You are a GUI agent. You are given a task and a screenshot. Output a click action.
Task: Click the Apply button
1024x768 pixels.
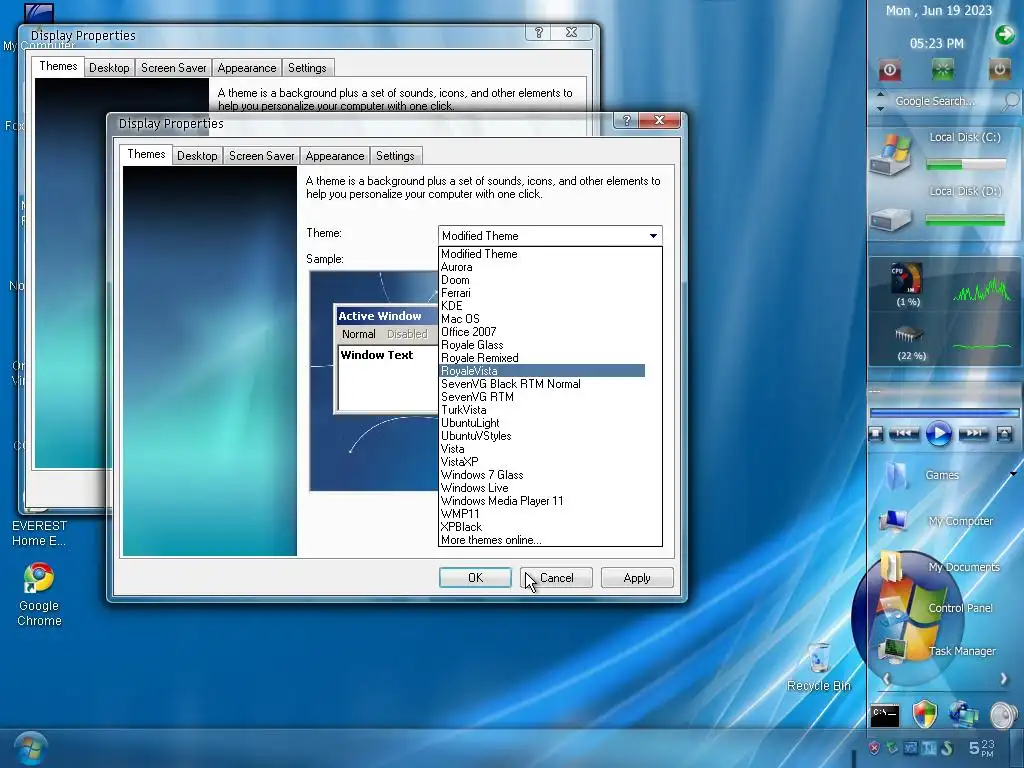point(637,577)
